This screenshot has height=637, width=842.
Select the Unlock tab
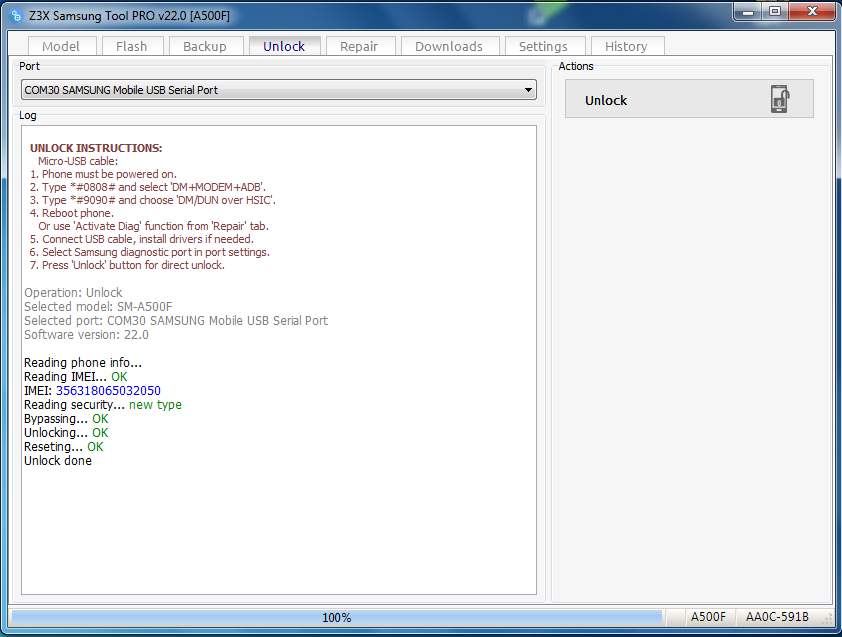(284, 46)
